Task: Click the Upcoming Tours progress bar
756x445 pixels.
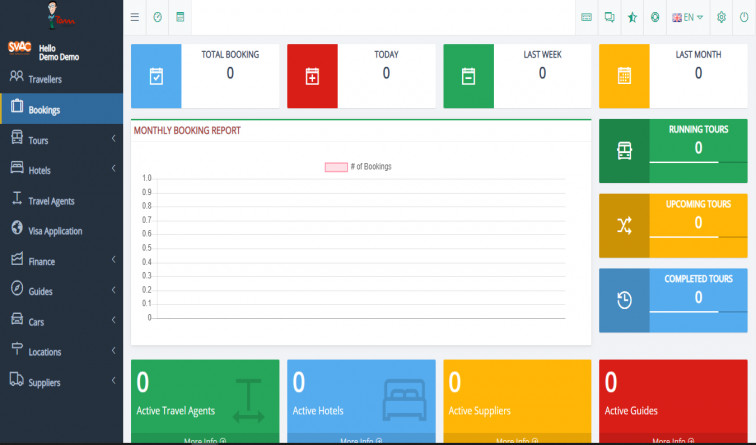Action: click(698, 237)
